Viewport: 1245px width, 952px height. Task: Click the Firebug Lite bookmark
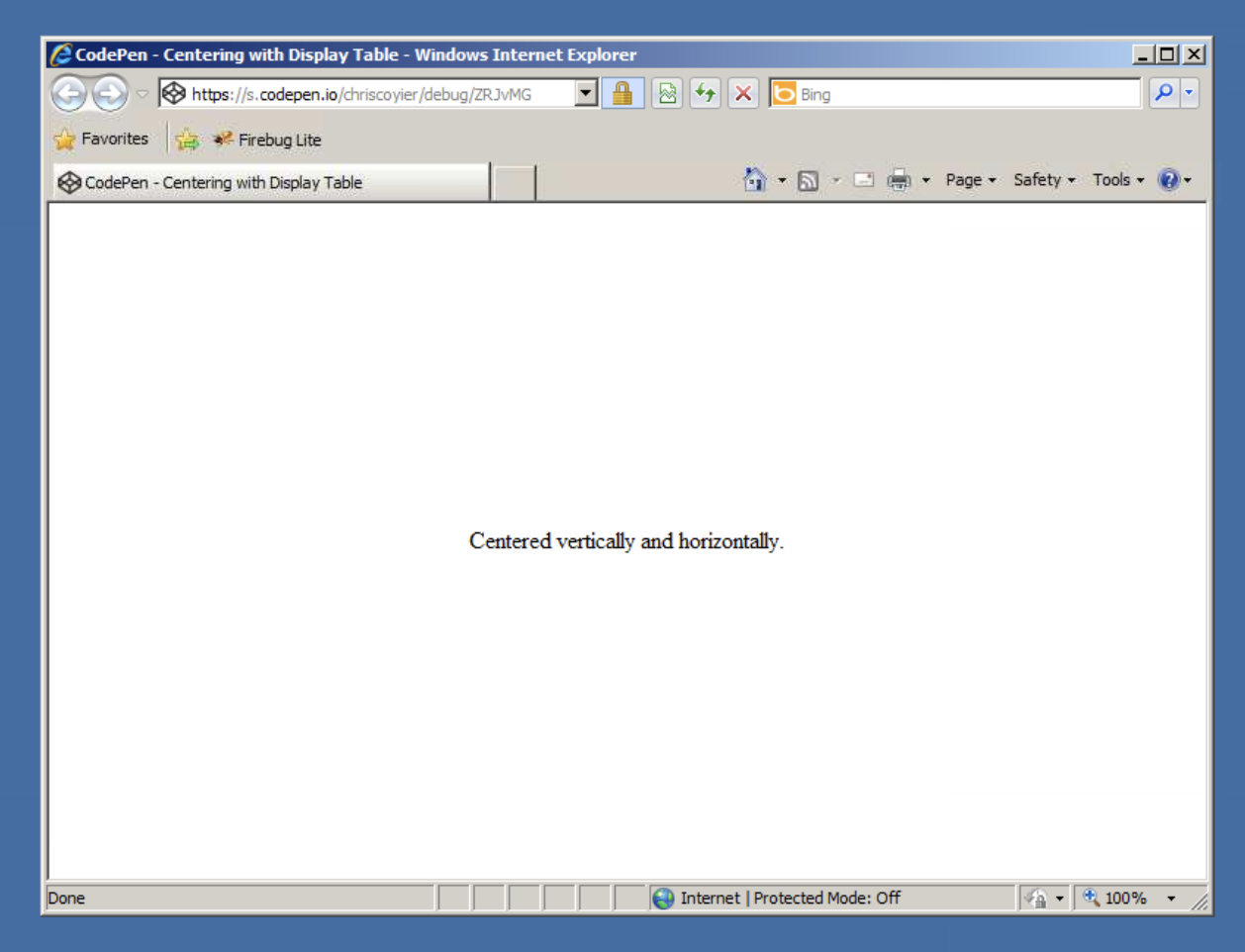tap(268, 140)
